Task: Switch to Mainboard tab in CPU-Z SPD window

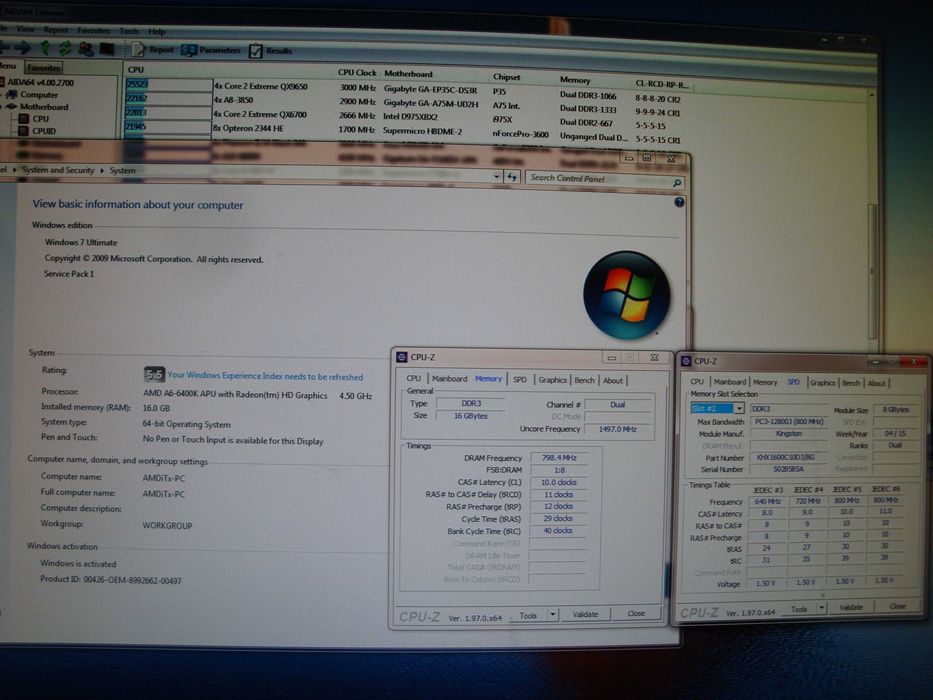Action: click(x=730, y=382)
